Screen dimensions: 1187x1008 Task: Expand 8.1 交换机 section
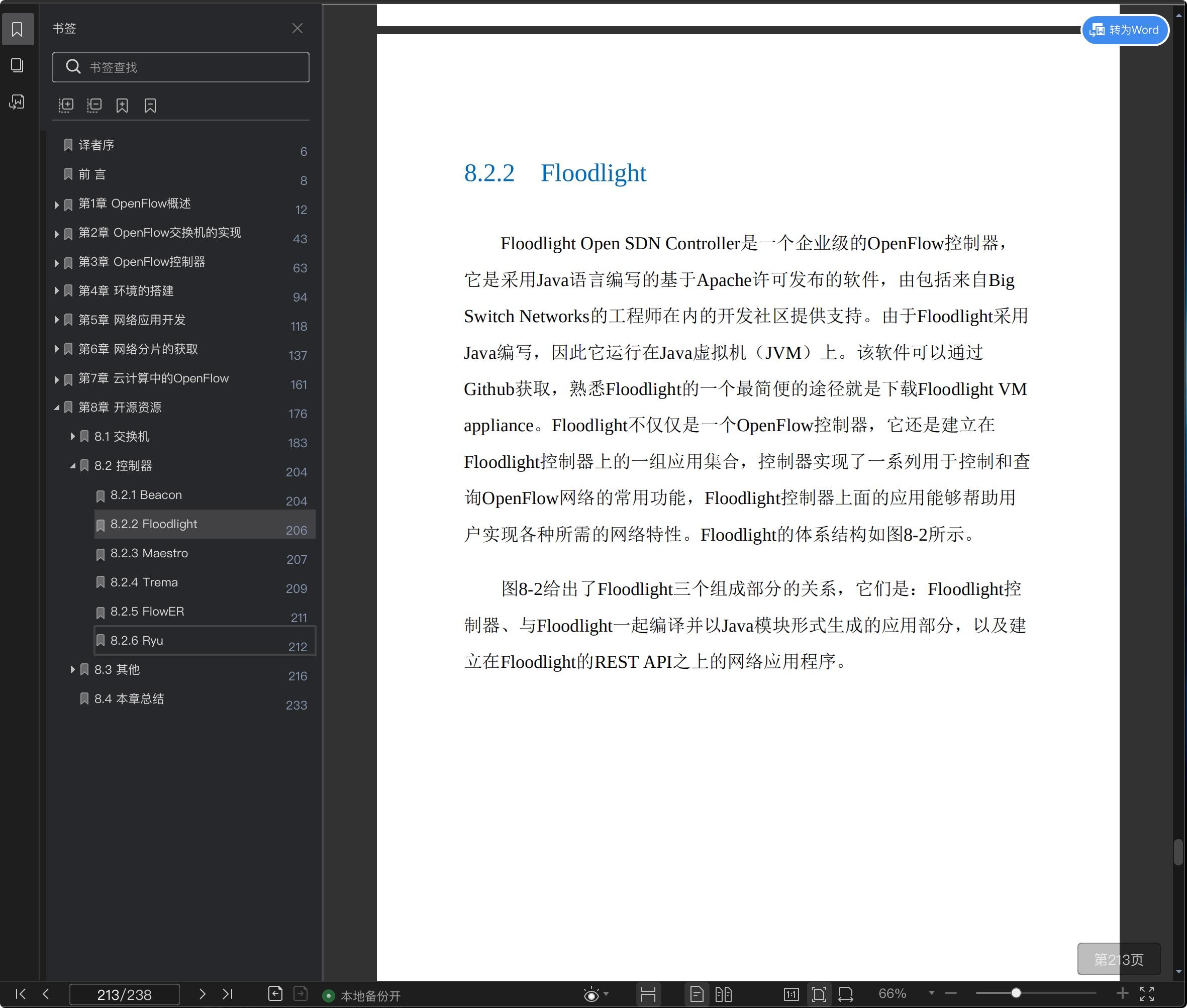tap(72, 437)
